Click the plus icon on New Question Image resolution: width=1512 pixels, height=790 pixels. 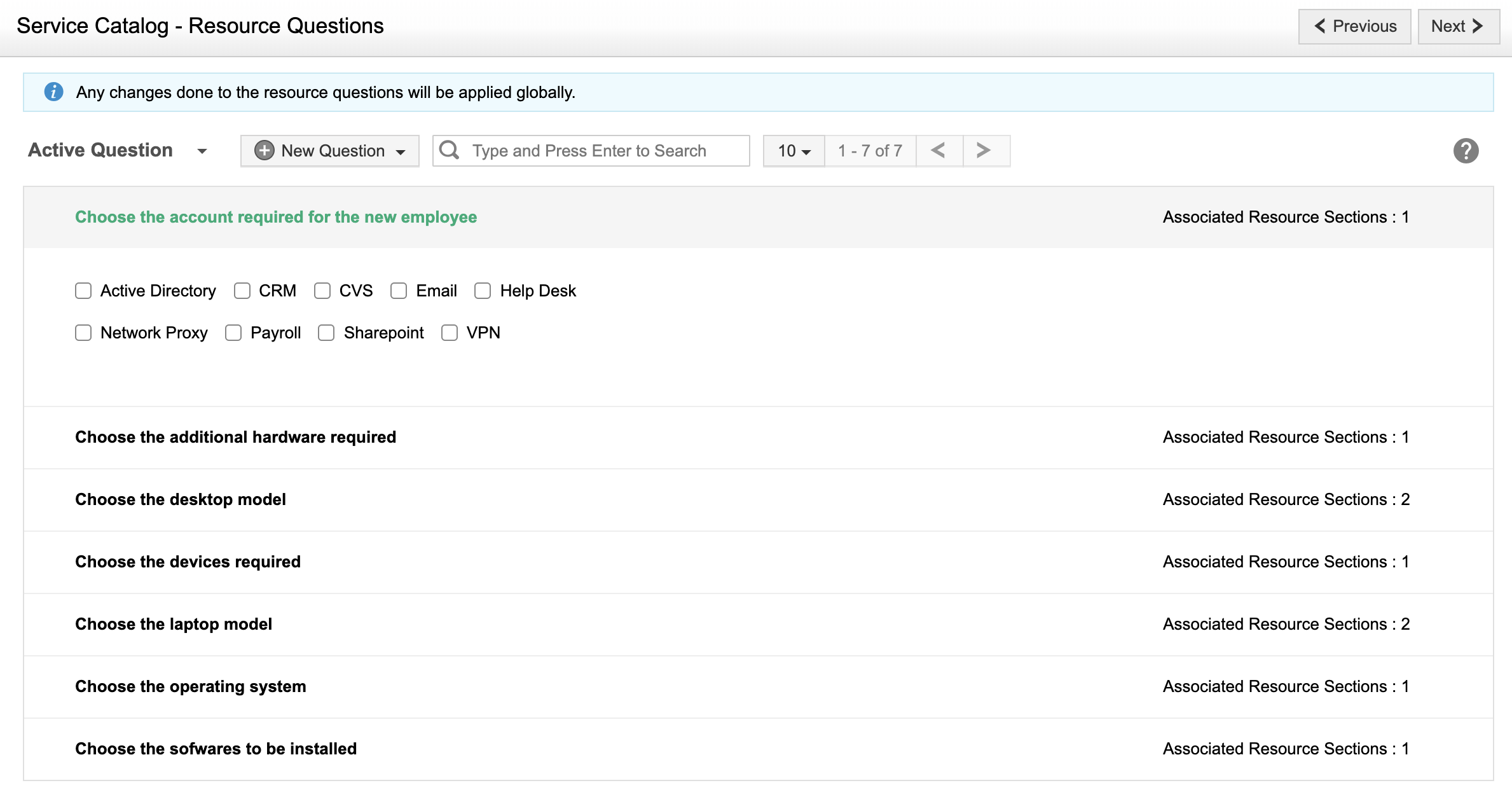(264, 151)
